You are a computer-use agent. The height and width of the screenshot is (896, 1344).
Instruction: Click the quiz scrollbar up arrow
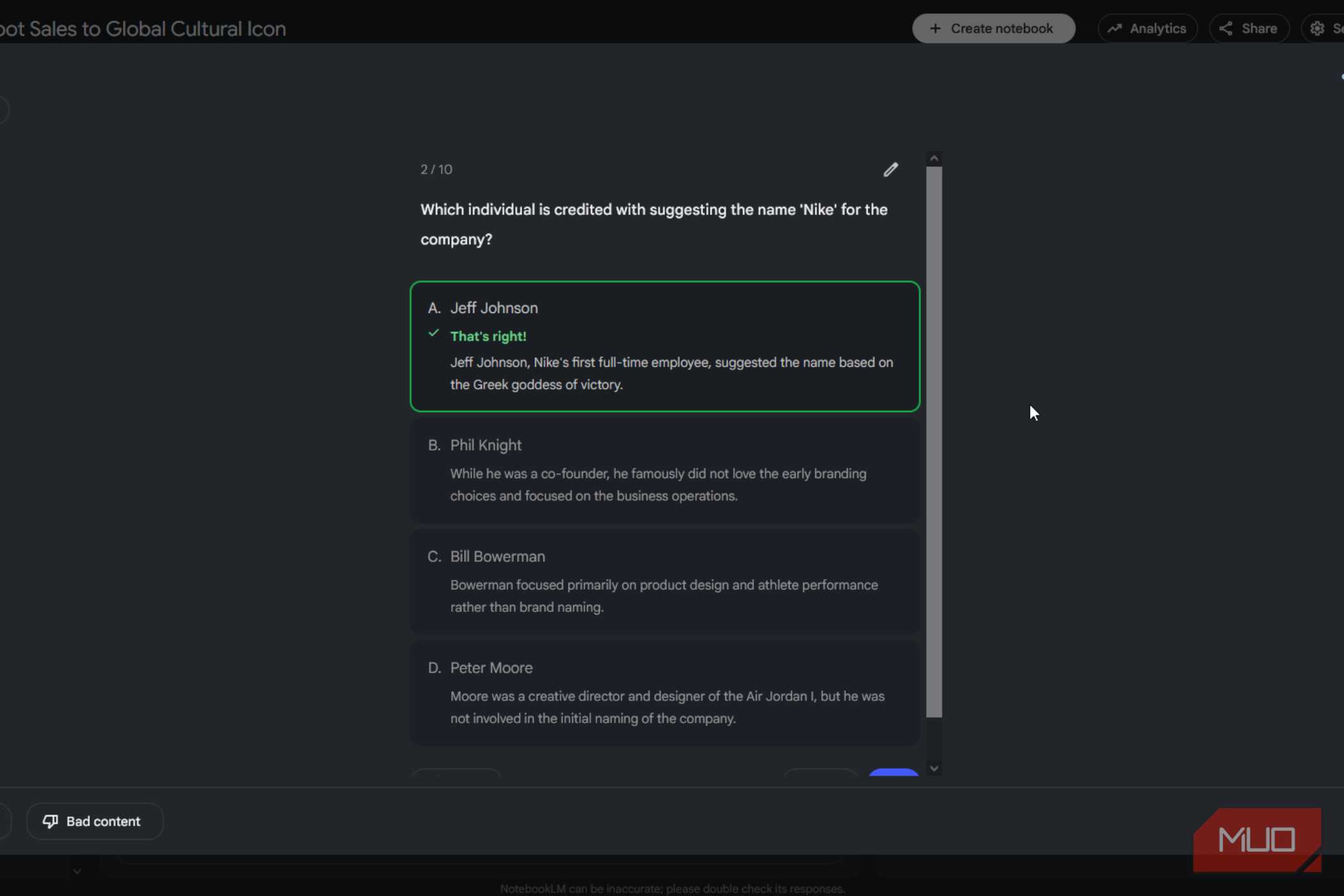pyautogui.click(x=934, y=158)
